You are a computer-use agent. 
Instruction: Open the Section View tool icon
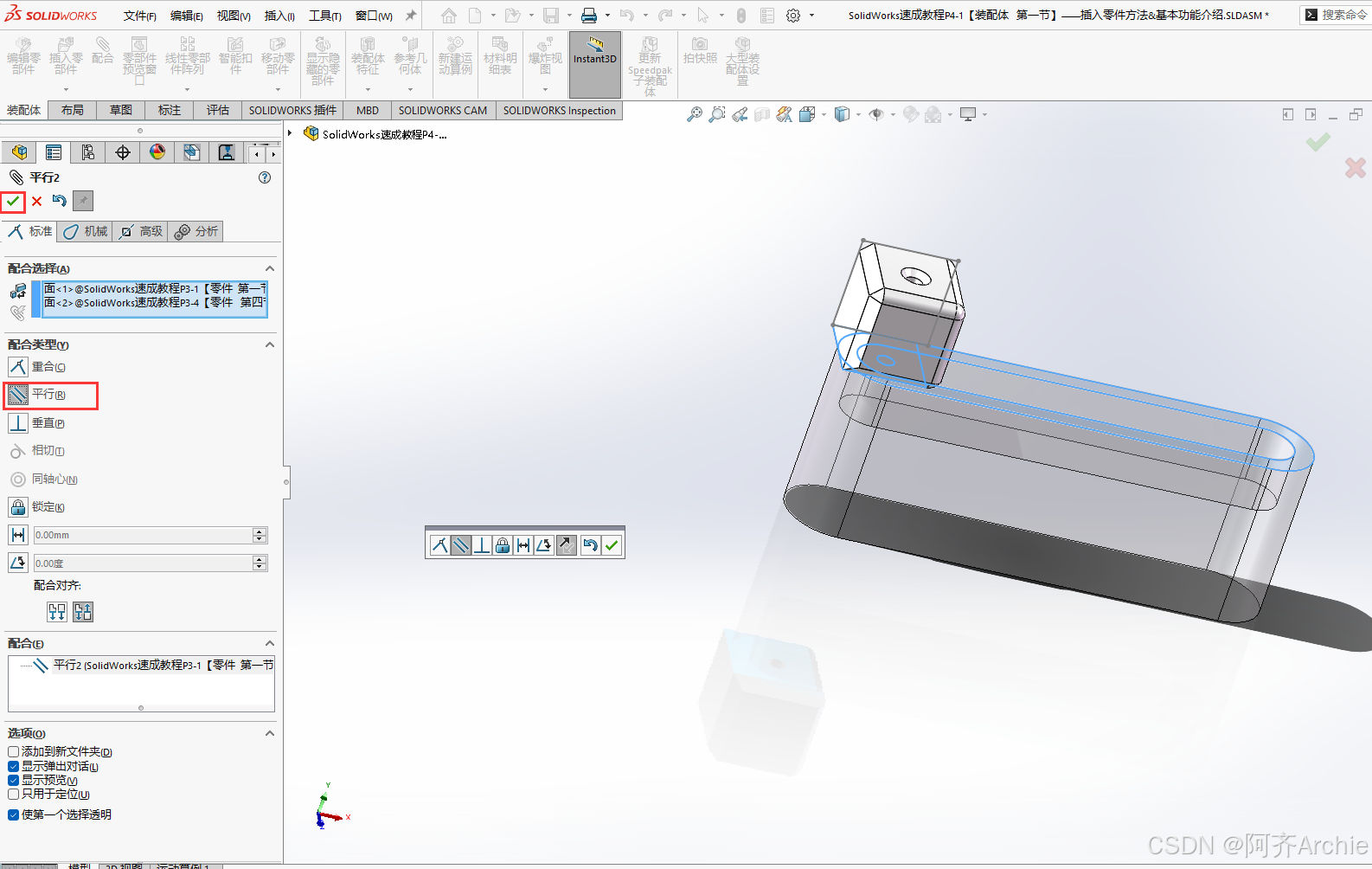[762, 114]
